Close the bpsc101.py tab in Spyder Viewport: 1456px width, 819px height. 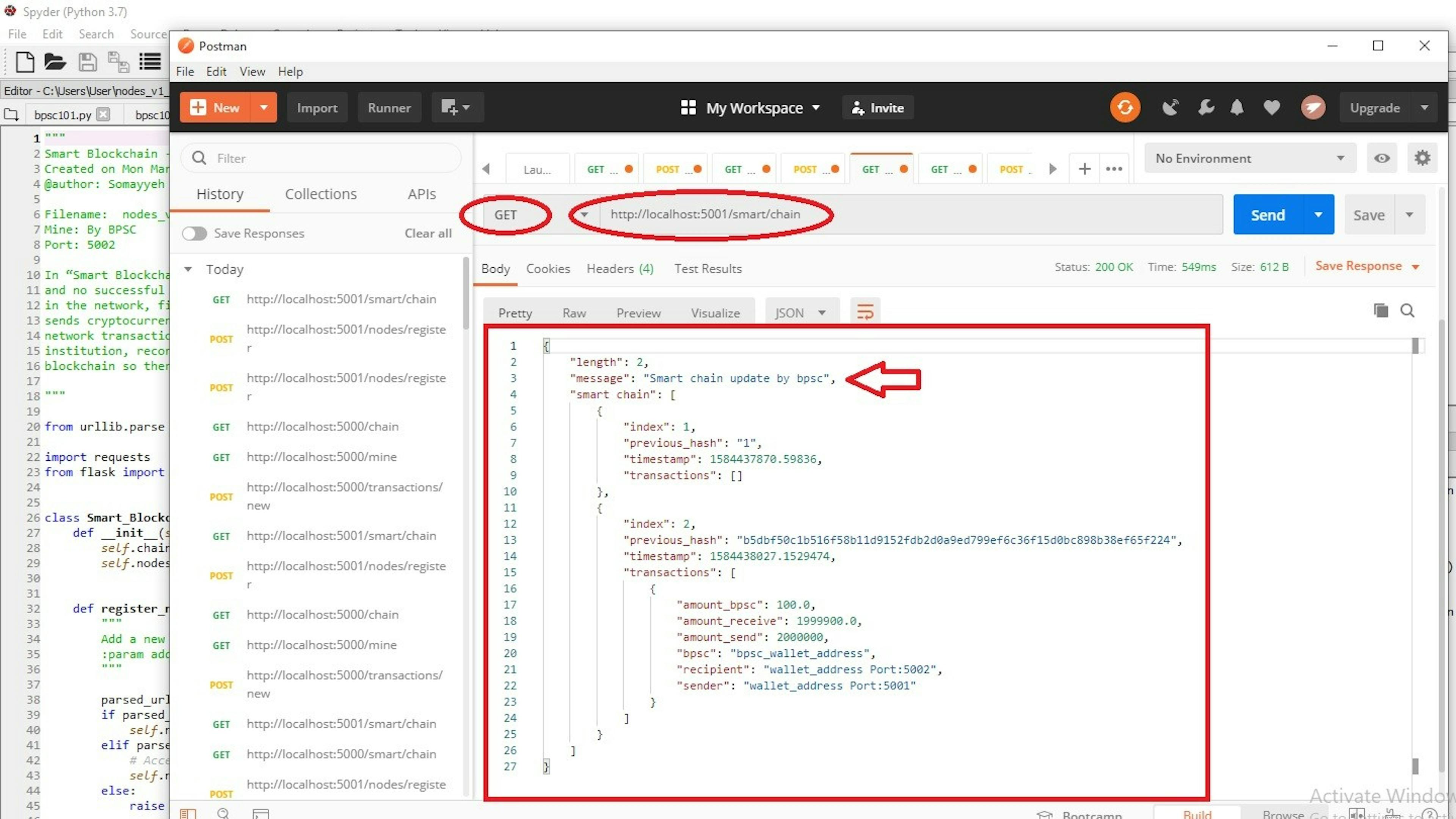[103, 114]
